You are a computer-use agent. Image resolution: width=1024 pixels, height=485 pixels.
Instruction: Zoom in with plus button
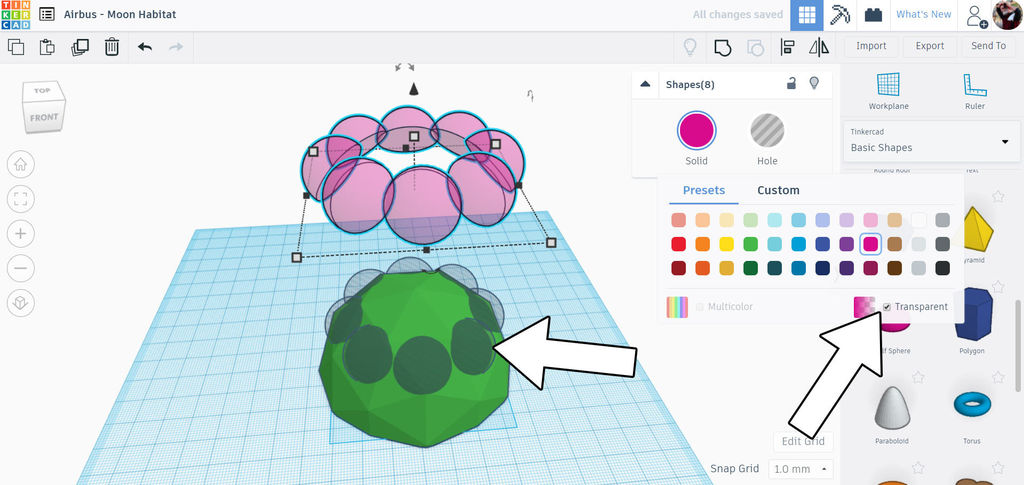[21, 233]
